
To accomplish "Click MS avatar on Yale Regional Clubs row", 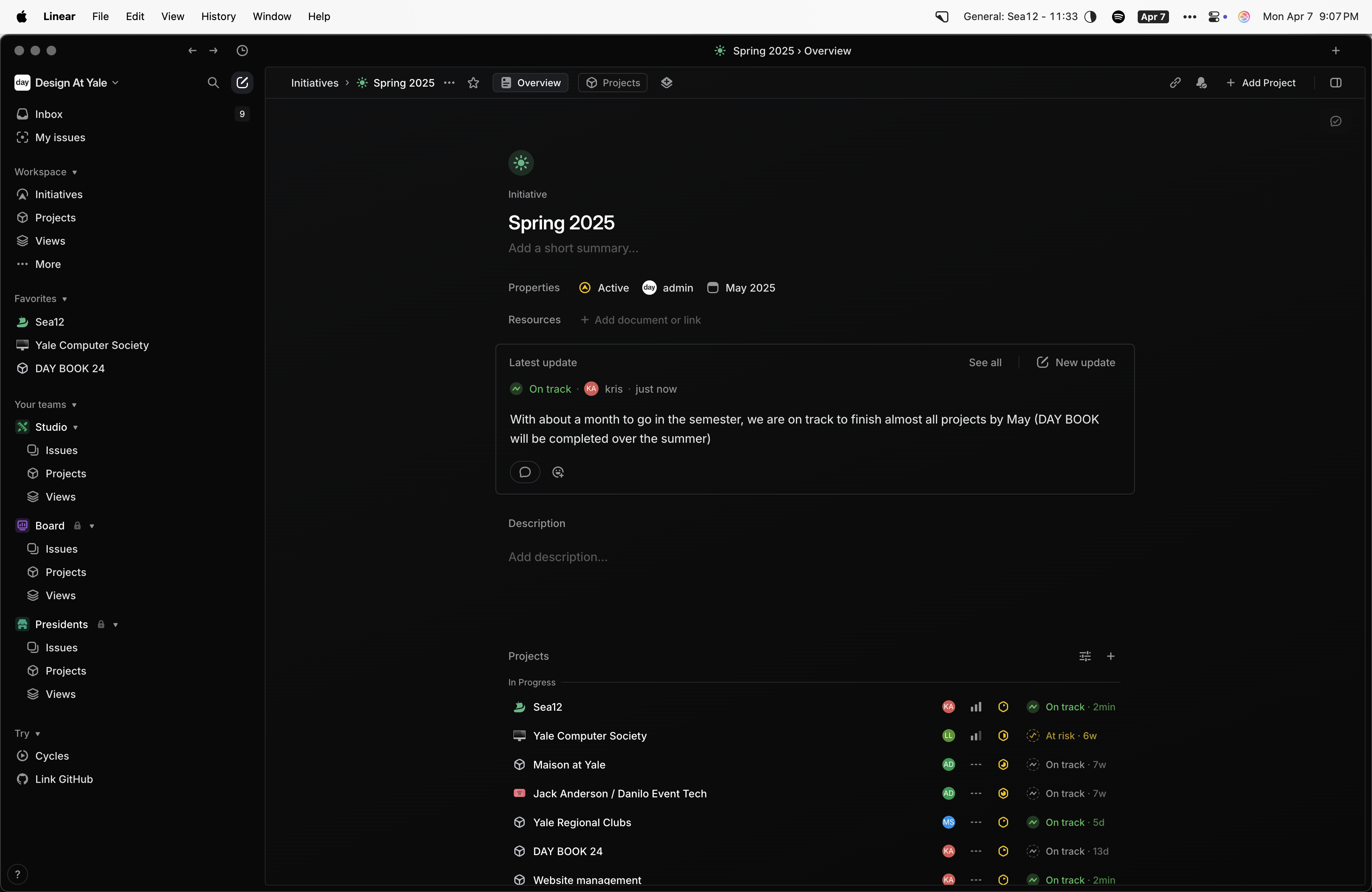I will tap(948, 822).
